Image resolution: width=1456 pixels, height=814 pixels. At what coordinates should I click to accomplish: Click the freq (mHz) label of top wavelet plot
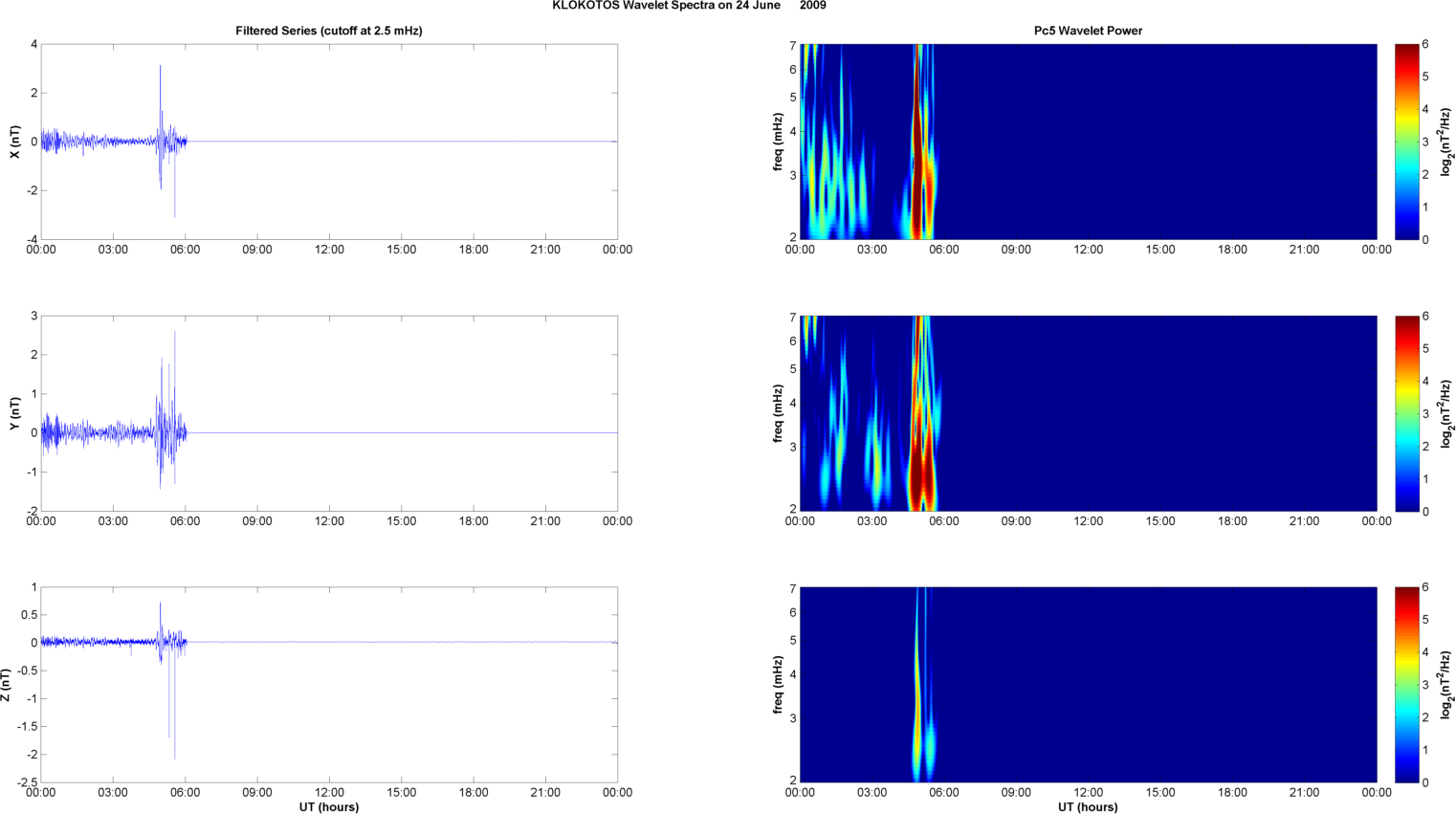click(x=779, y=142)
